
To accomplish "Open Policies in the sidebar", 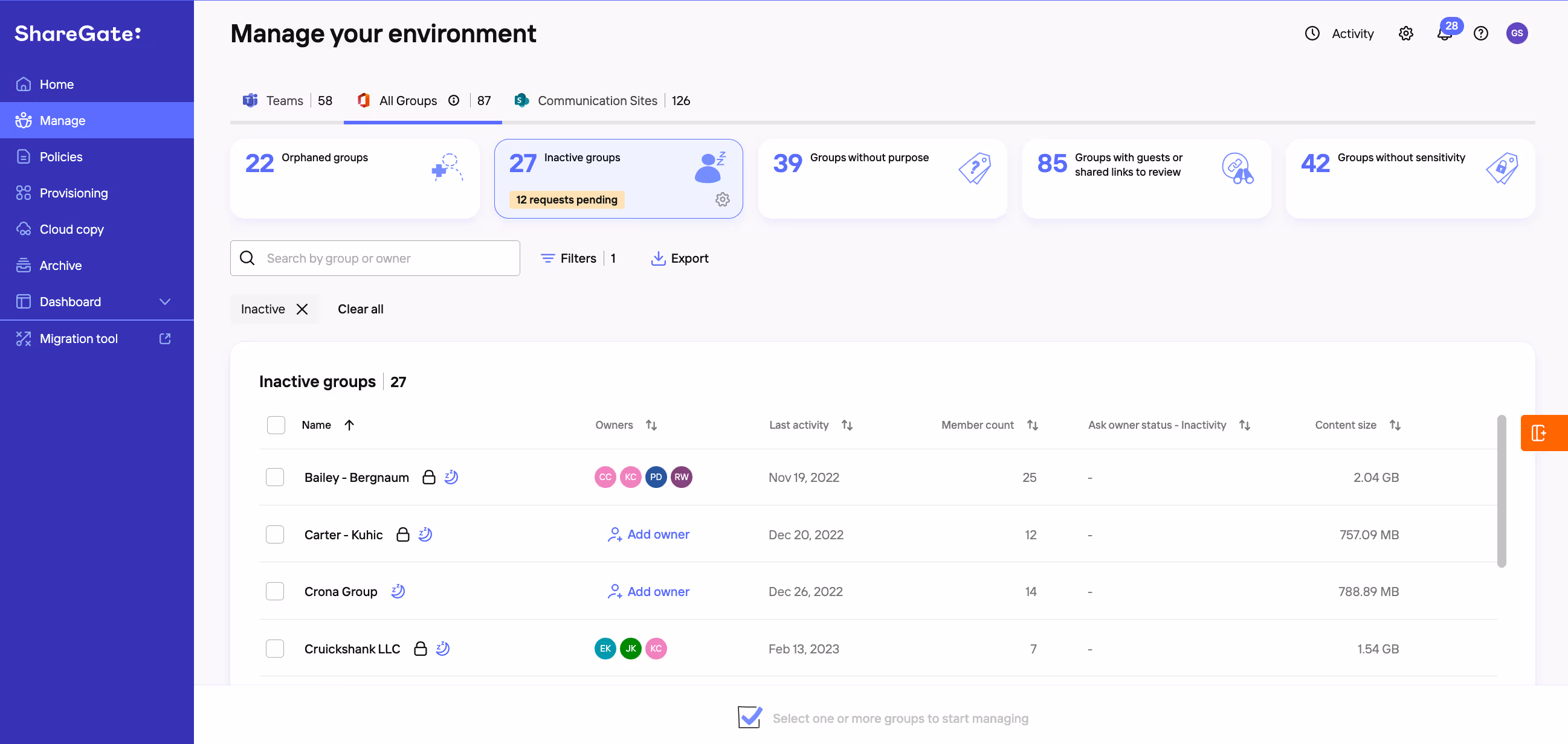I will pos(61,157).
